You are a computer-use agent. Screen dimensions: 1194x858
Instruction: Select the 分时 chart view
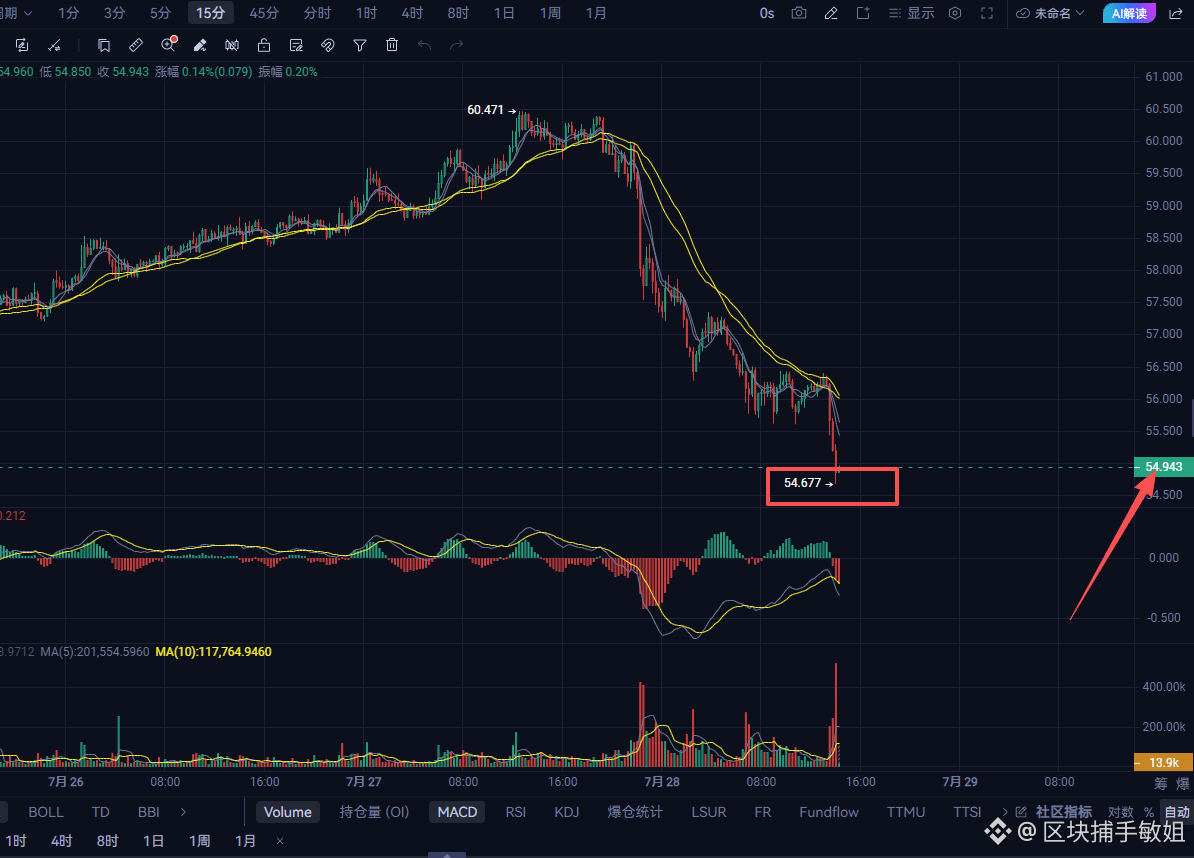click(317, 13)
